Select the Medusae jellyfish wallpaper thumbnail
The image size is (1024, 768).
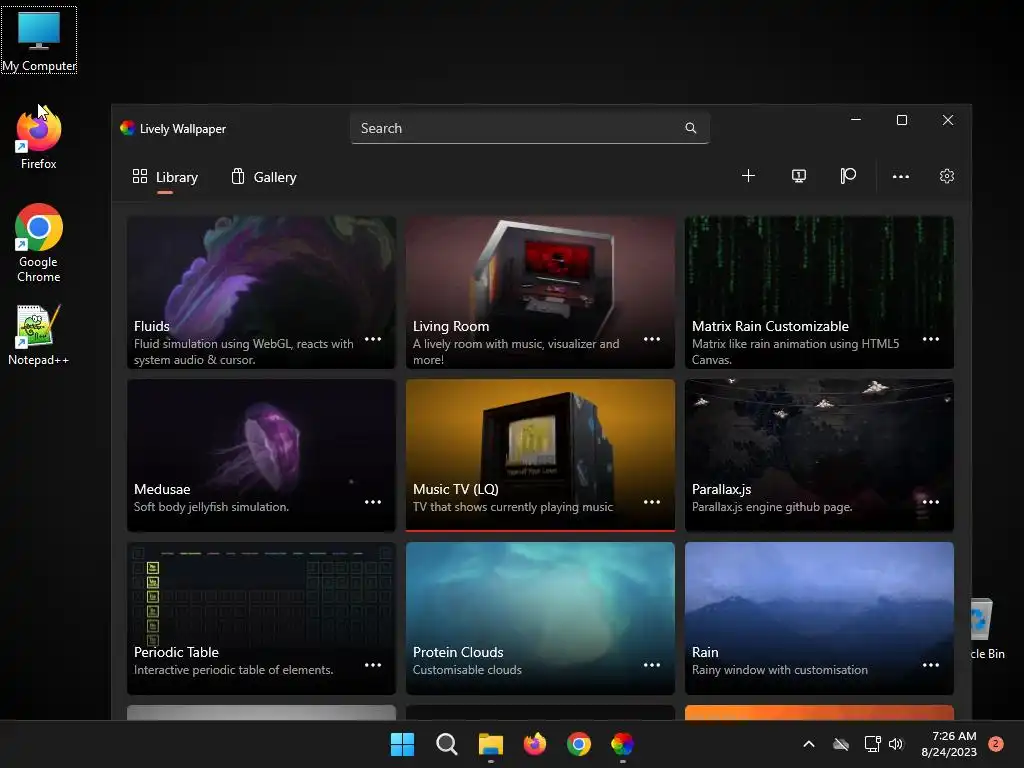coord(261,455)
